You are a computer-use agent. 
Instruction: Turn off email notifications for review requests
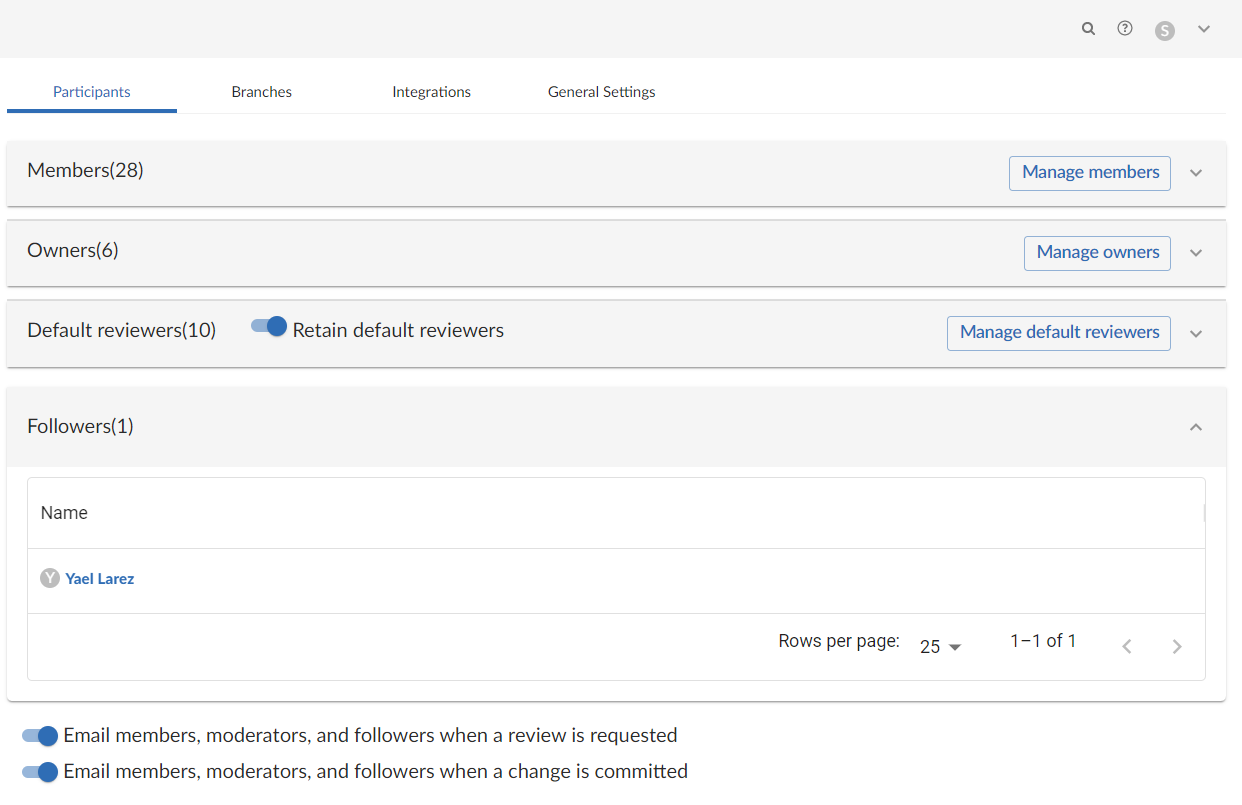[38, 735]
